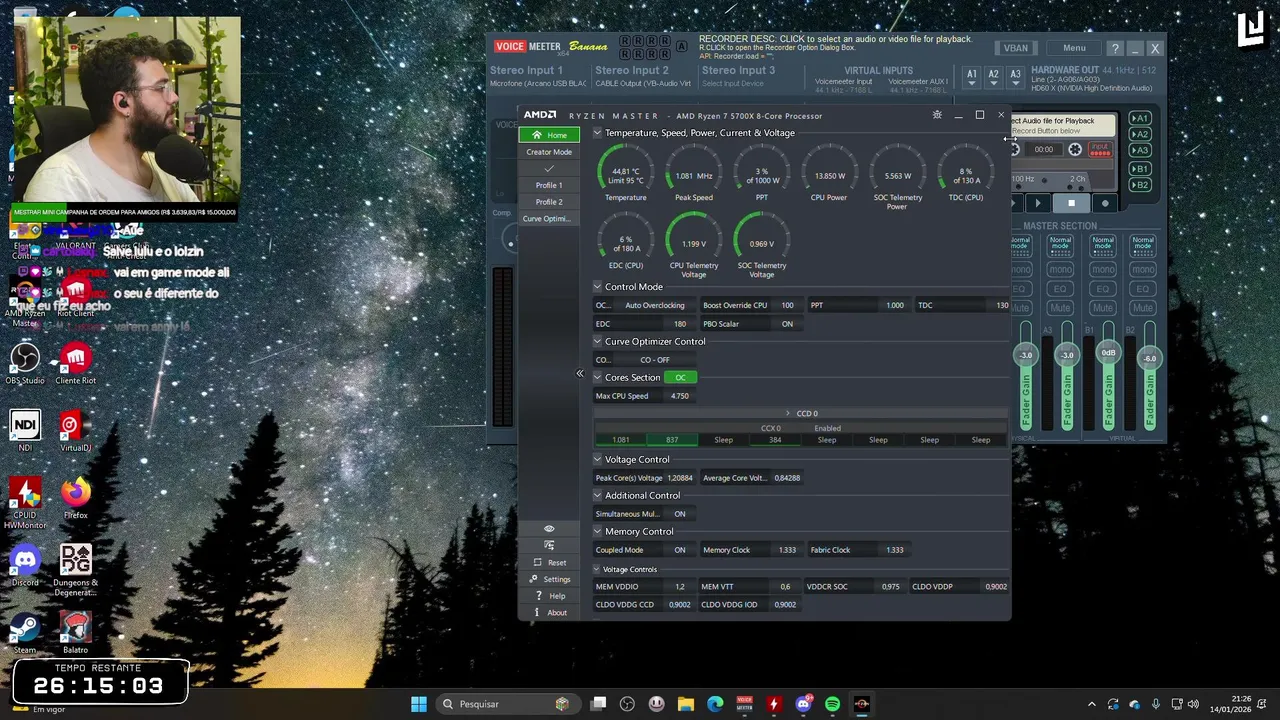Open Spotify from the taskbar

832,704
